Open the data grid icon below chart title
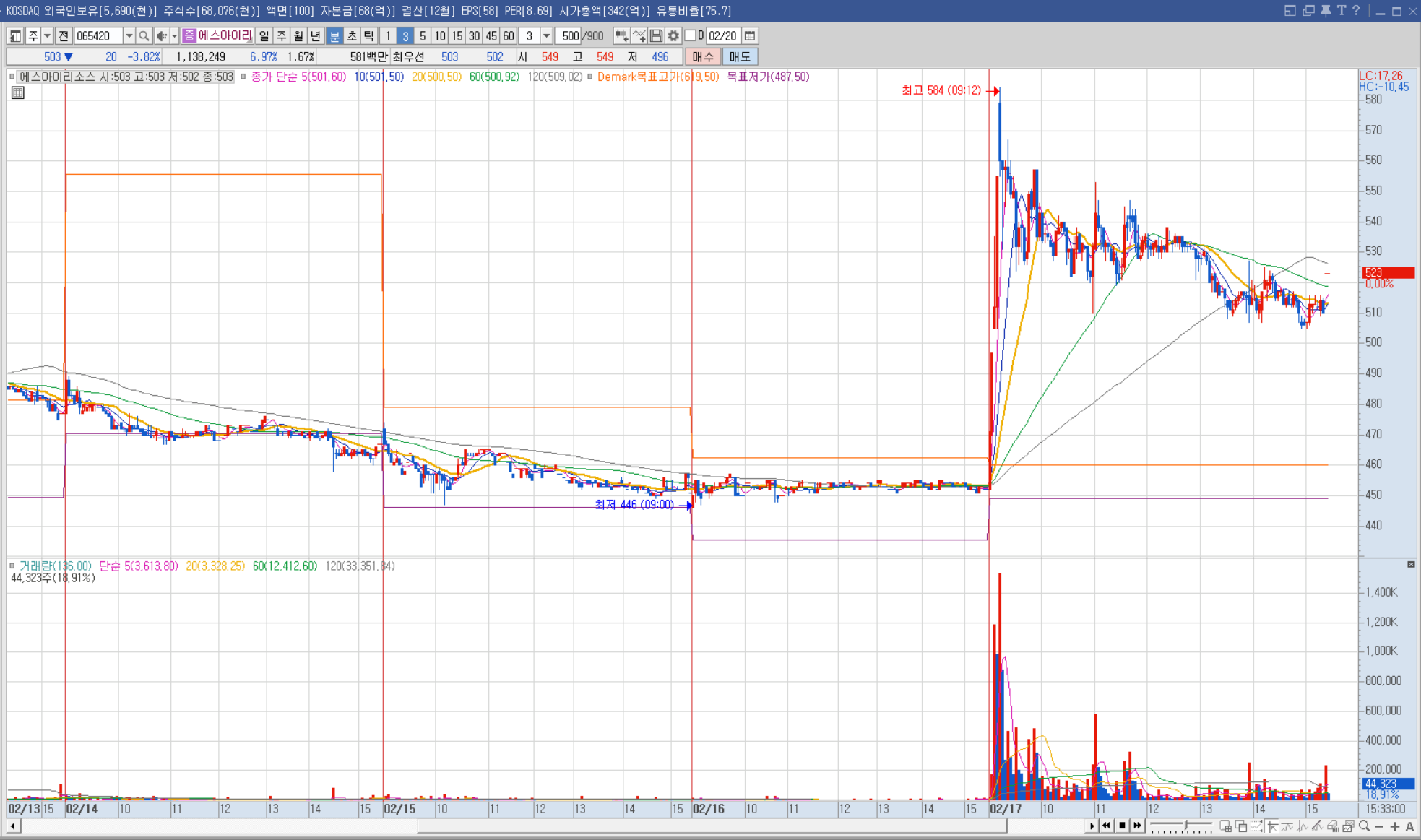The height and width of the screenshot is (840, 1421). 18,92
